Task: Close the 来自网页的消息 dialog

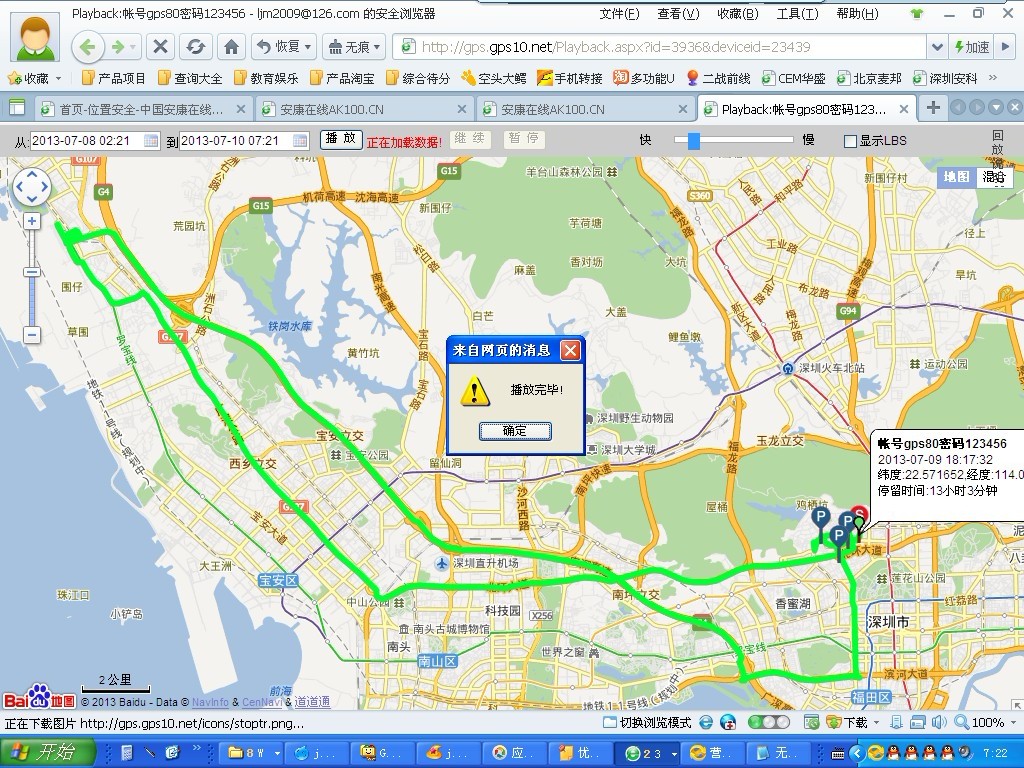Action: tap(570, 351)
